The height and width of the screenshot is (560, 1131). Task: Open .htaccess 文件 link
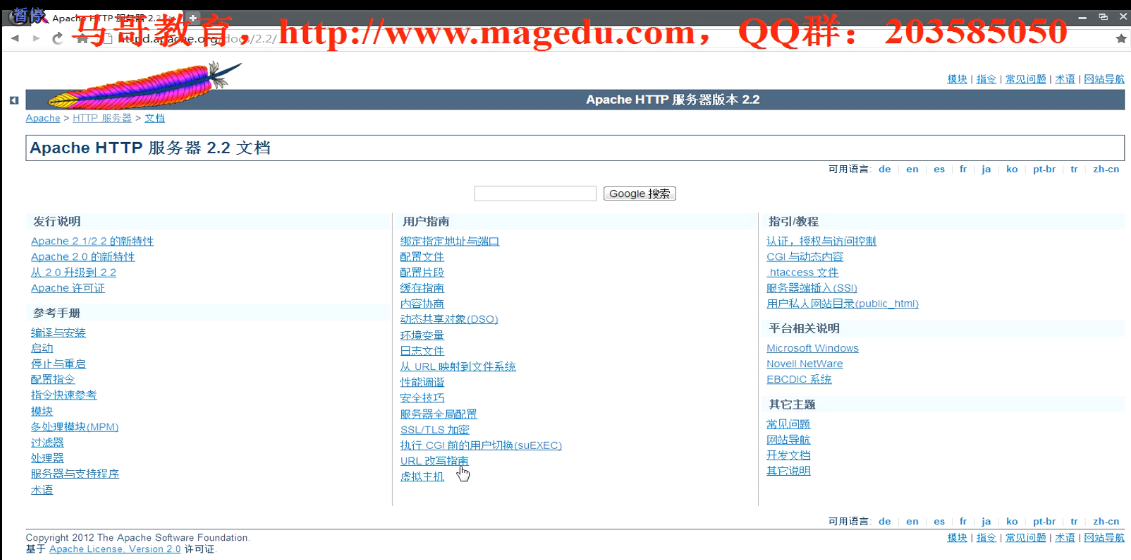[803, 273]
